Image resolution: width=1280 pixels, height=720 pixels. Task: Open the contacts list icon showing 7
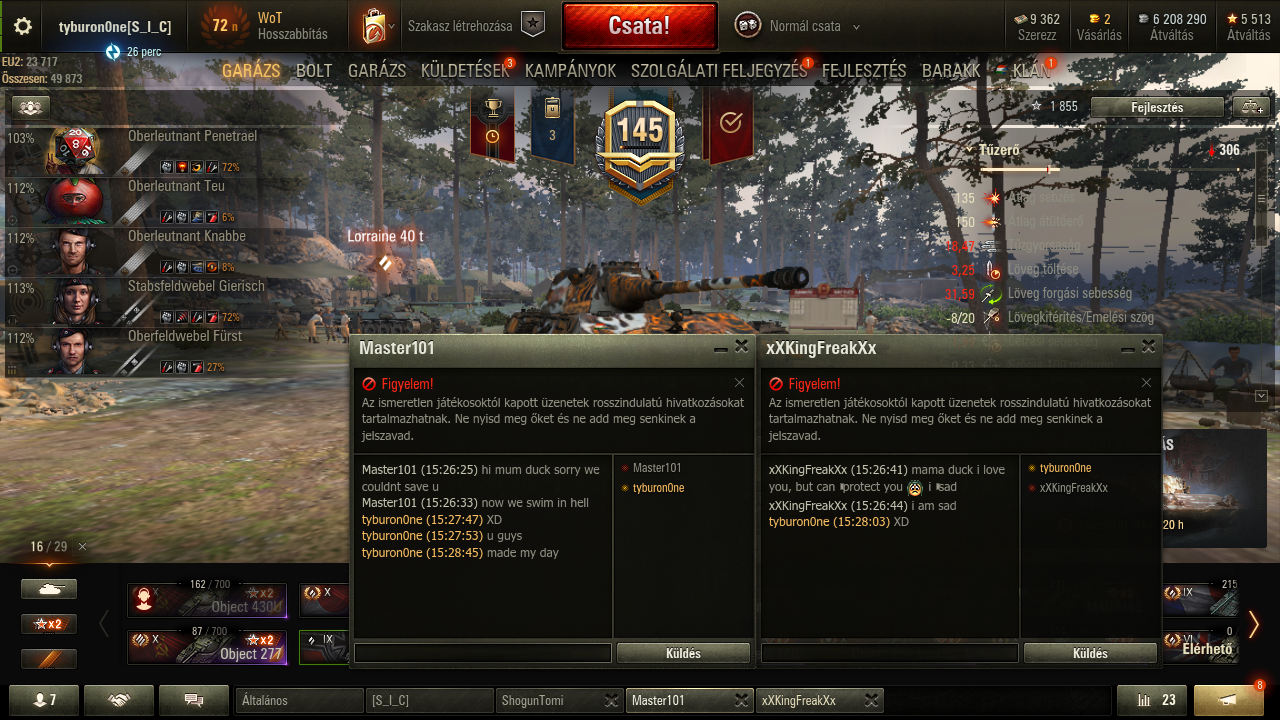[42, 700]
